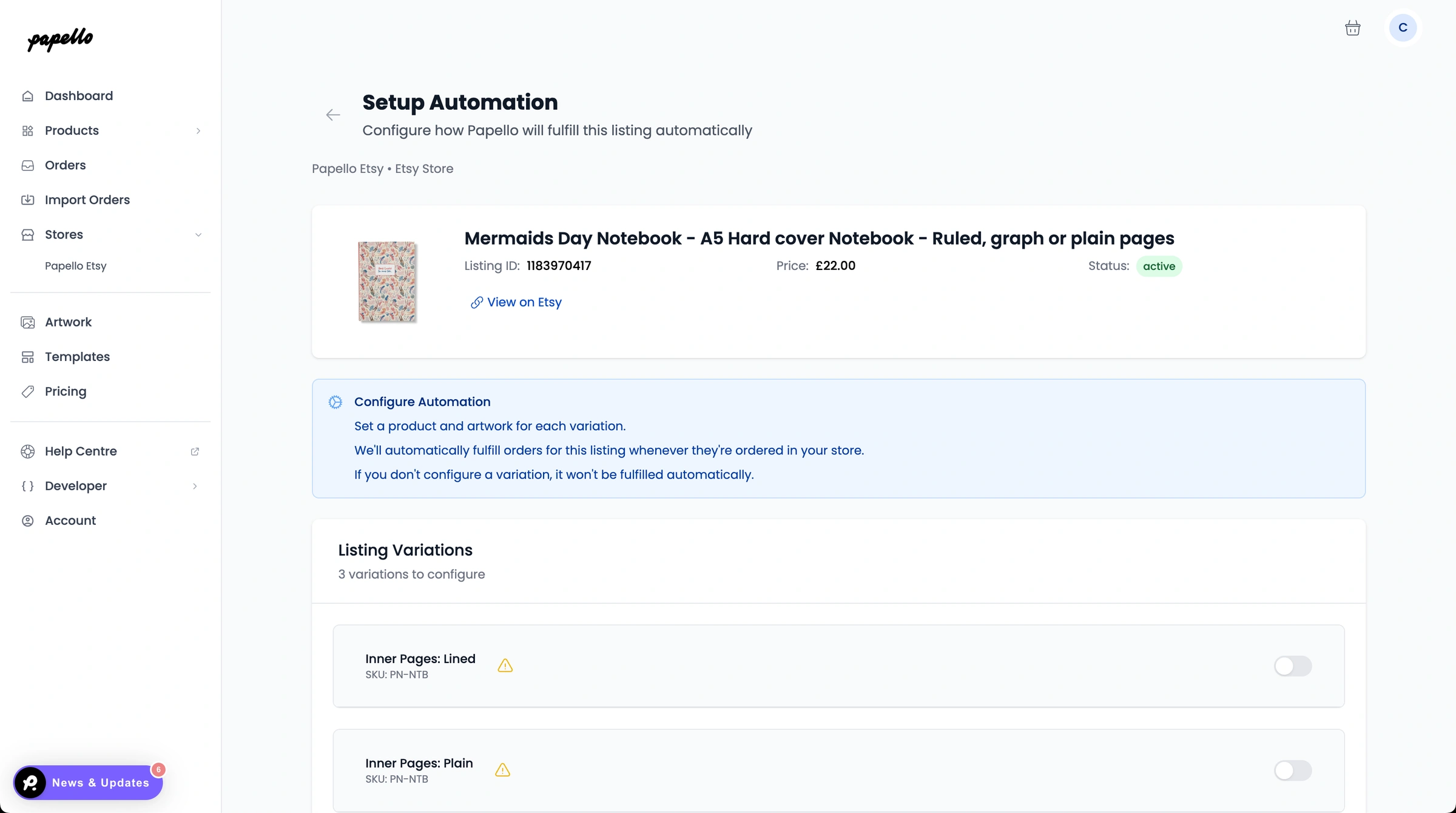Open the Pricing page
This screenshot has height=813, width=1456.
(66, 391)
